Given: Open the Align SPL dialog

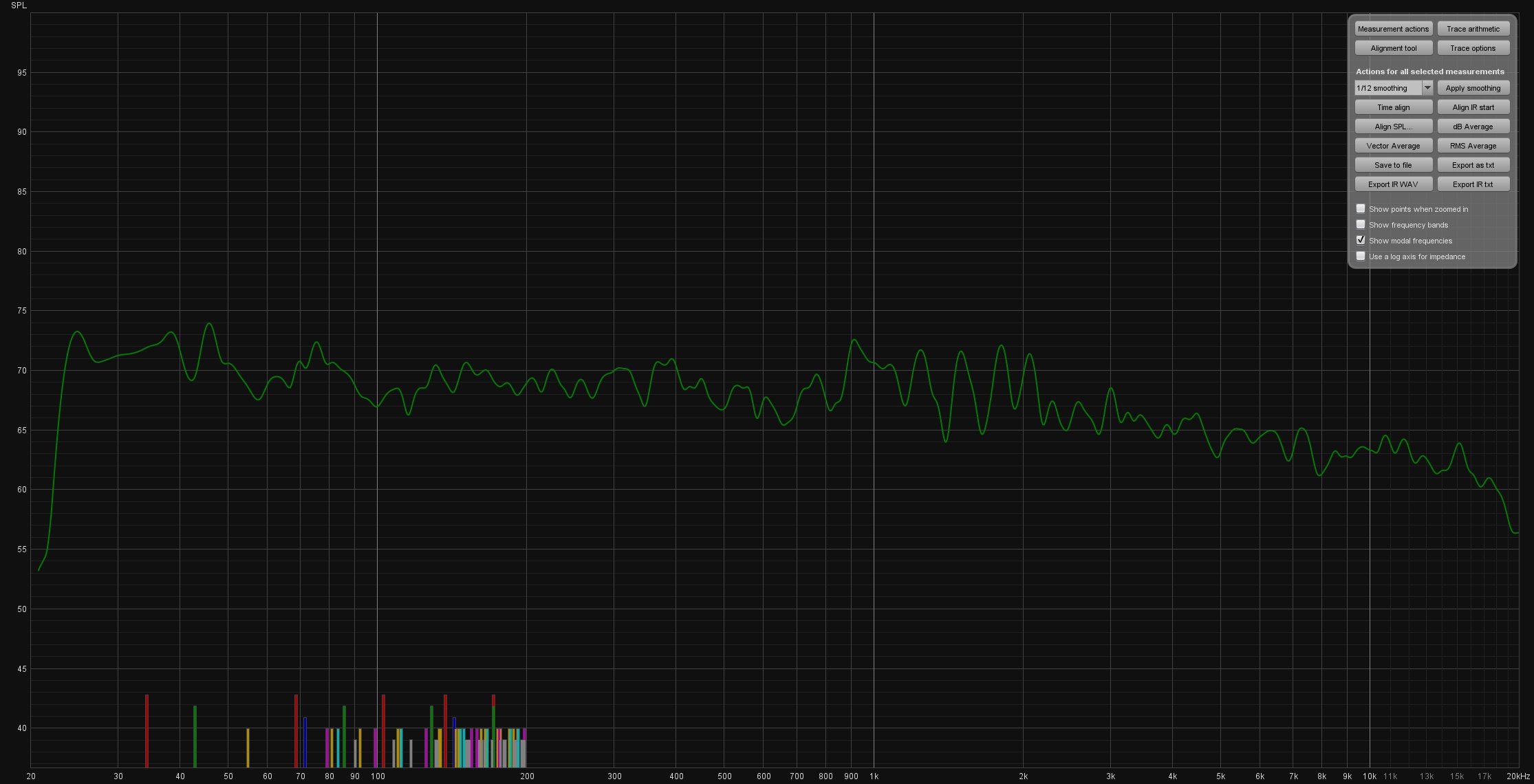Looking at the screenshot, I should click(x=1393, y=127).
